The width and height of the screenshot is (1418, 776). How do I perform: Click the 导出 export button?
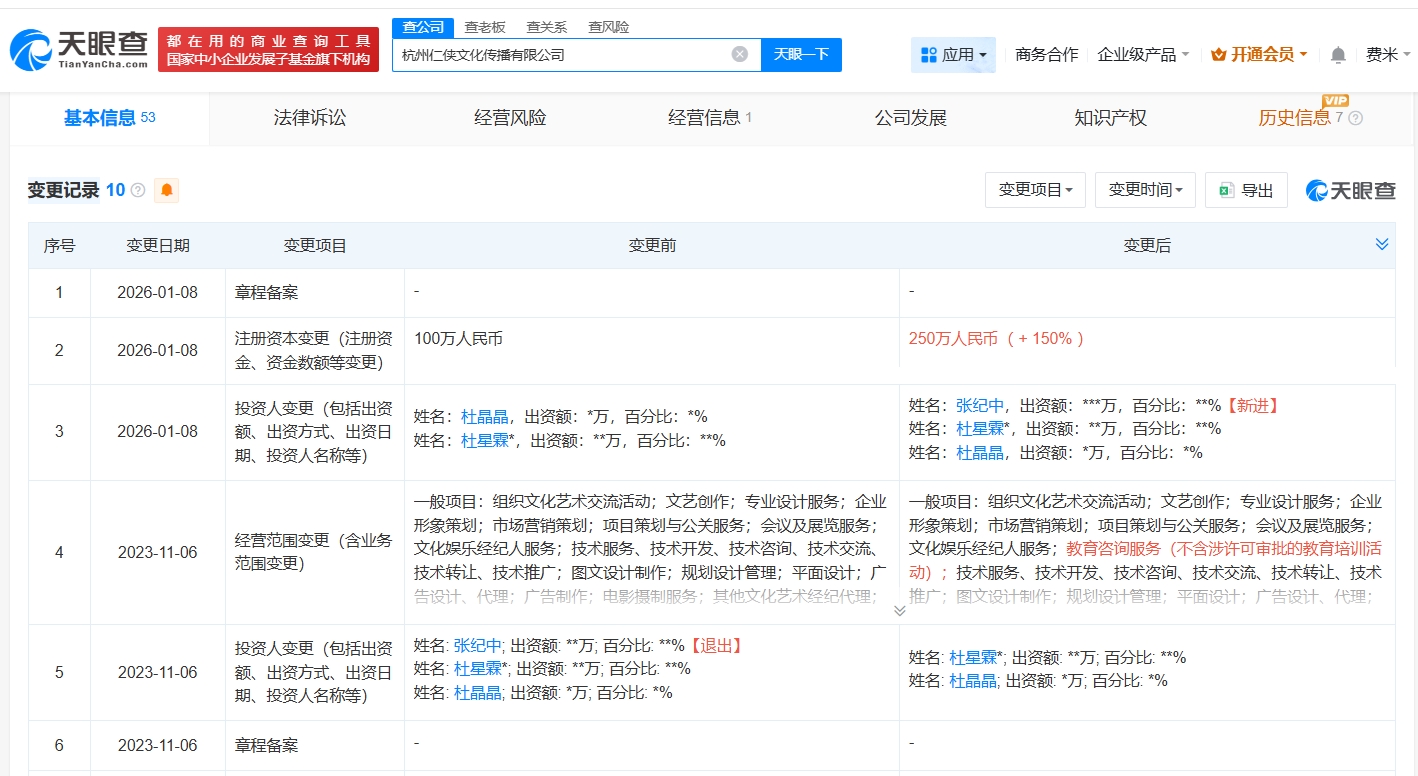1246,190
